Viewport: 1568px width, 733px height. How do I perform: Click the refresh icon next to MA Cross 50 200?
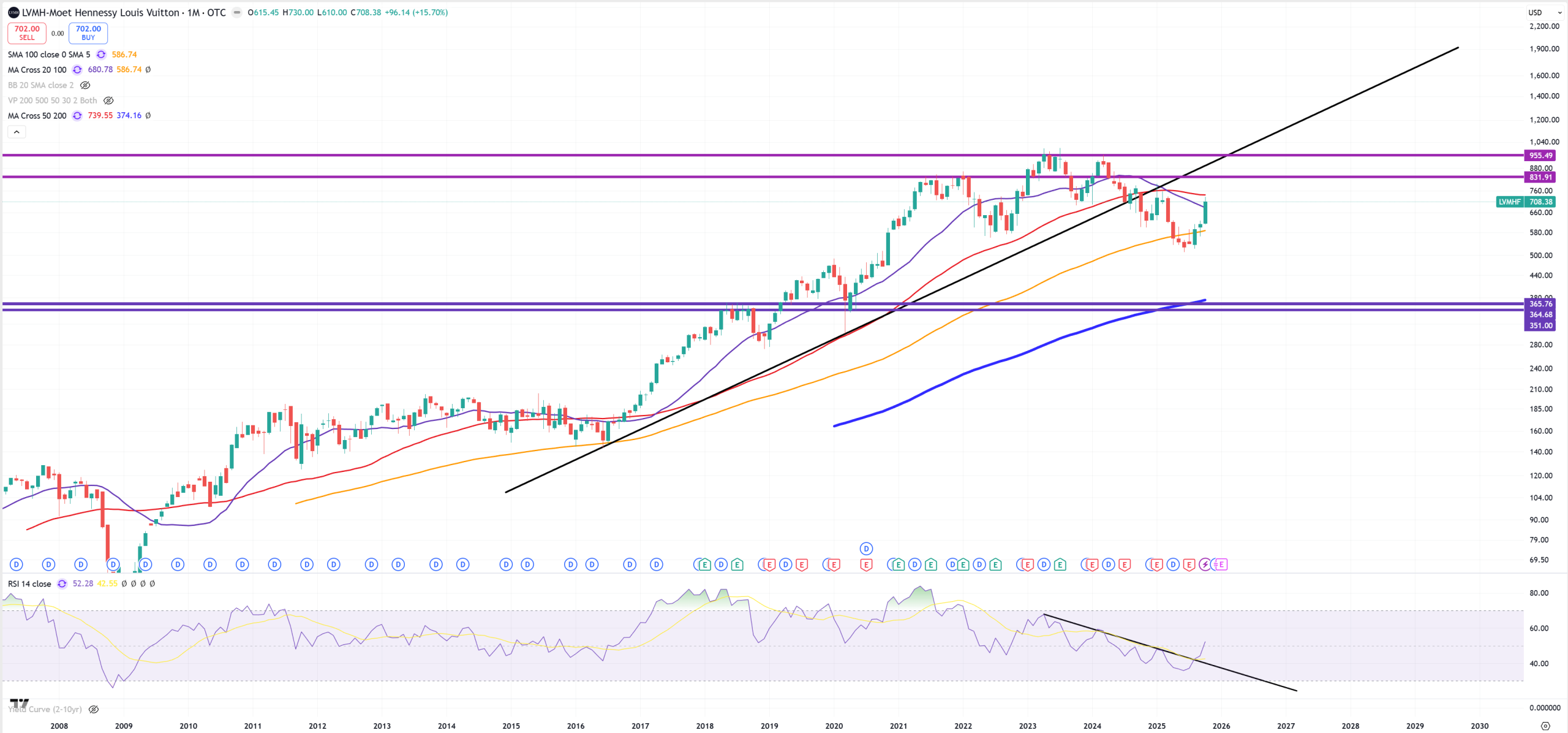pos(77,116)
